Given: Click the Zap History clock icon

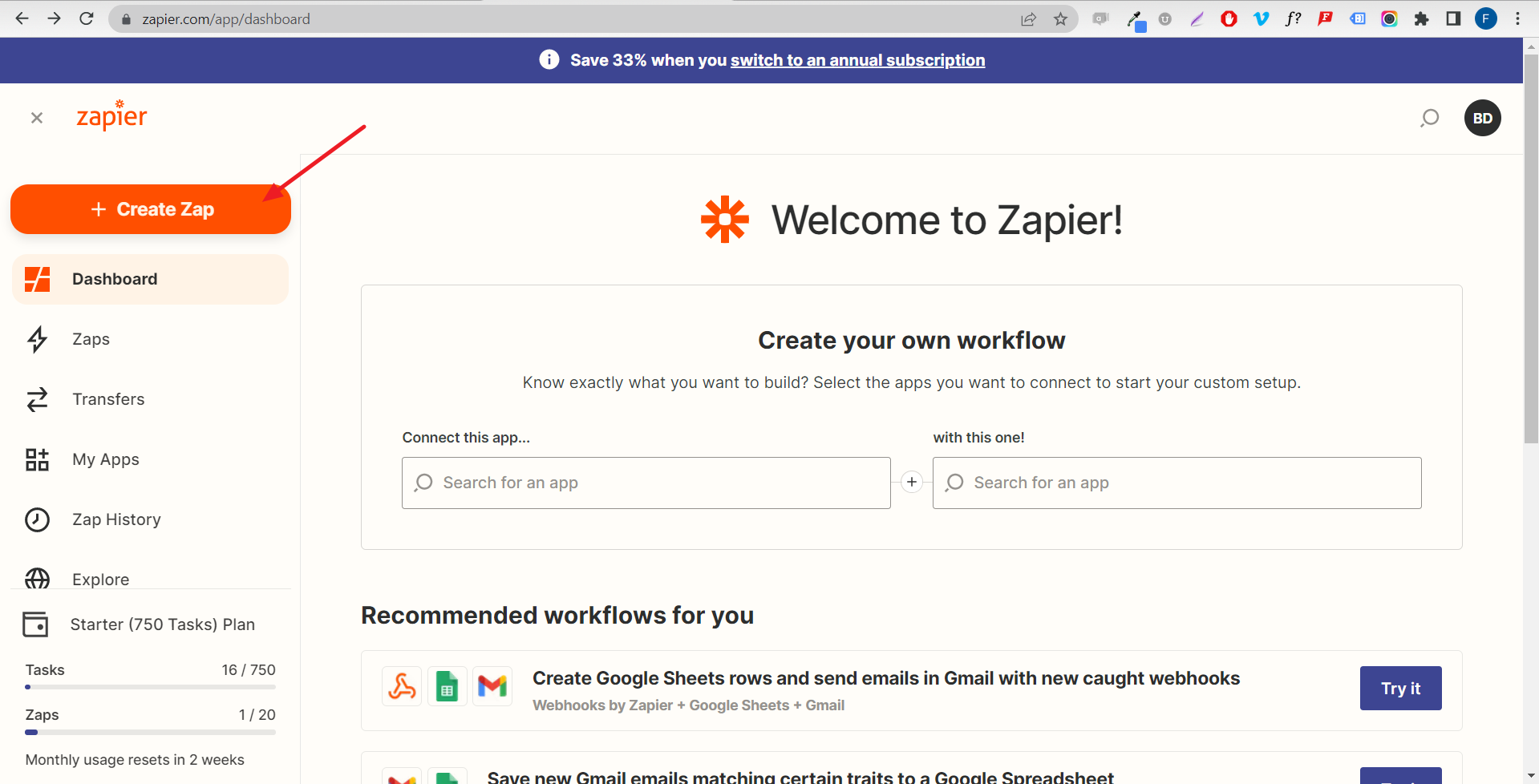Looking at the screenshot, I should [37, 519].
